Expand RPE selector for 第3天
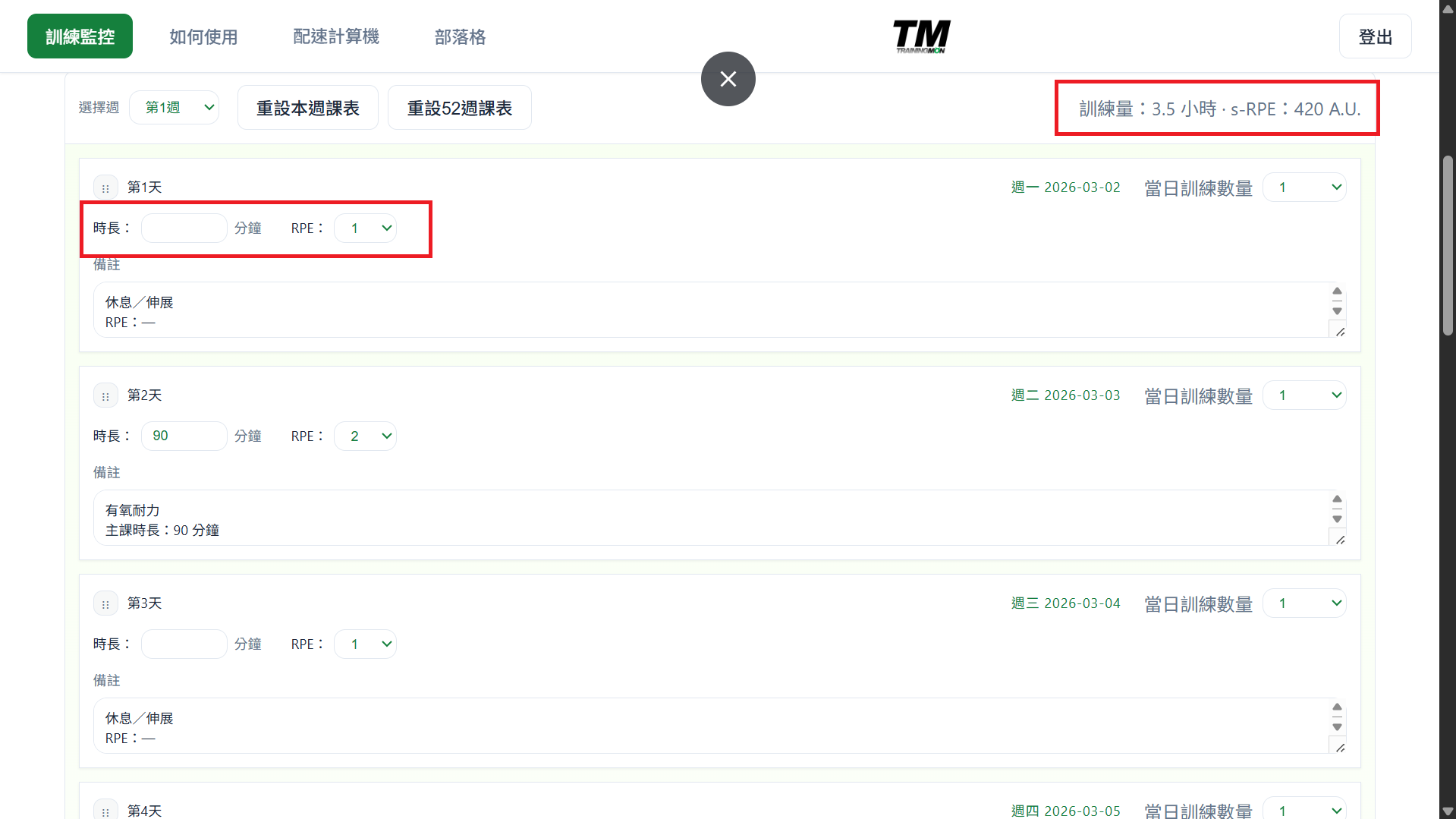 pos(365,644)
